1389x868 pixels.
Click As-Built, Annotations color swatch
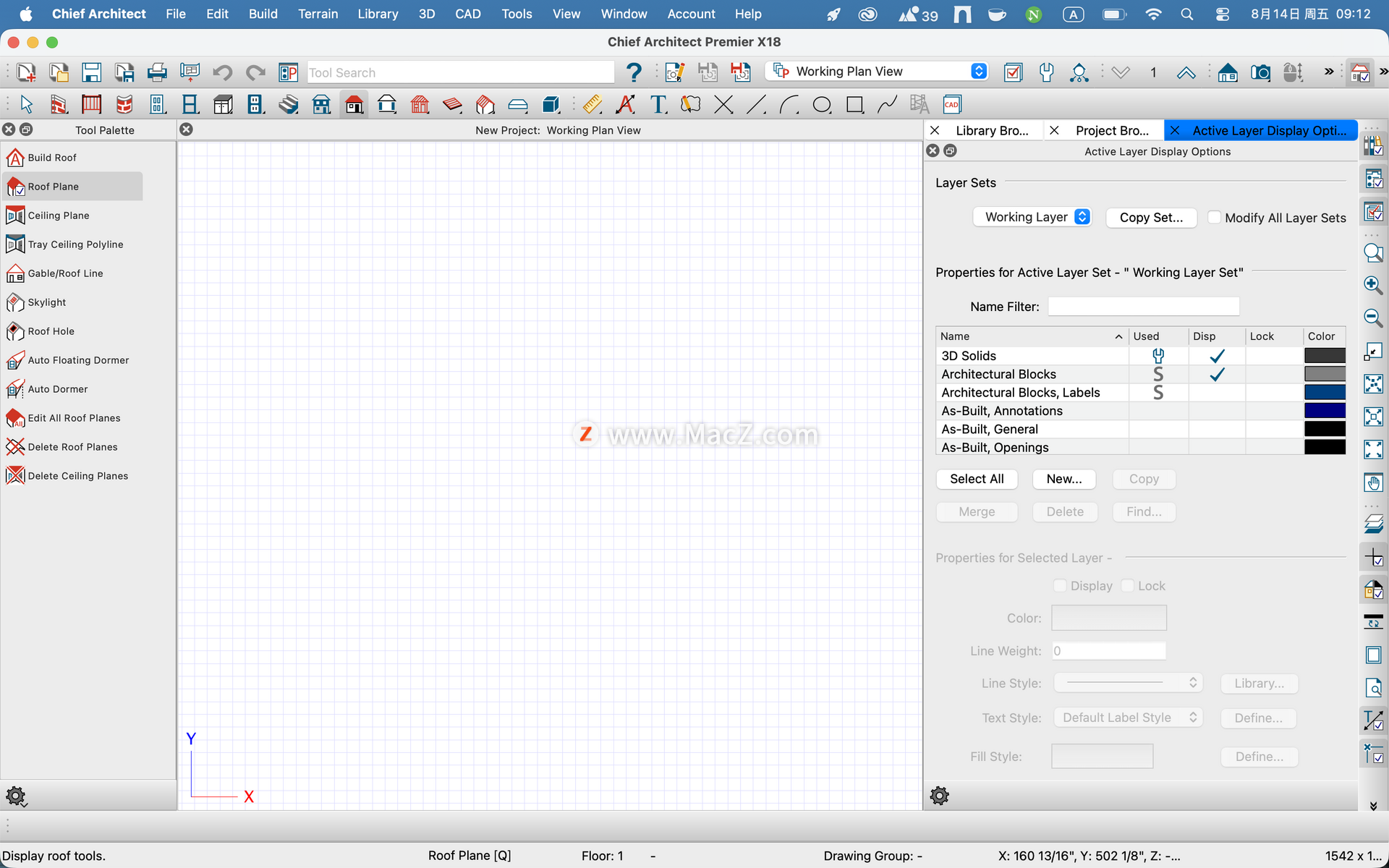pos(1325,411)
